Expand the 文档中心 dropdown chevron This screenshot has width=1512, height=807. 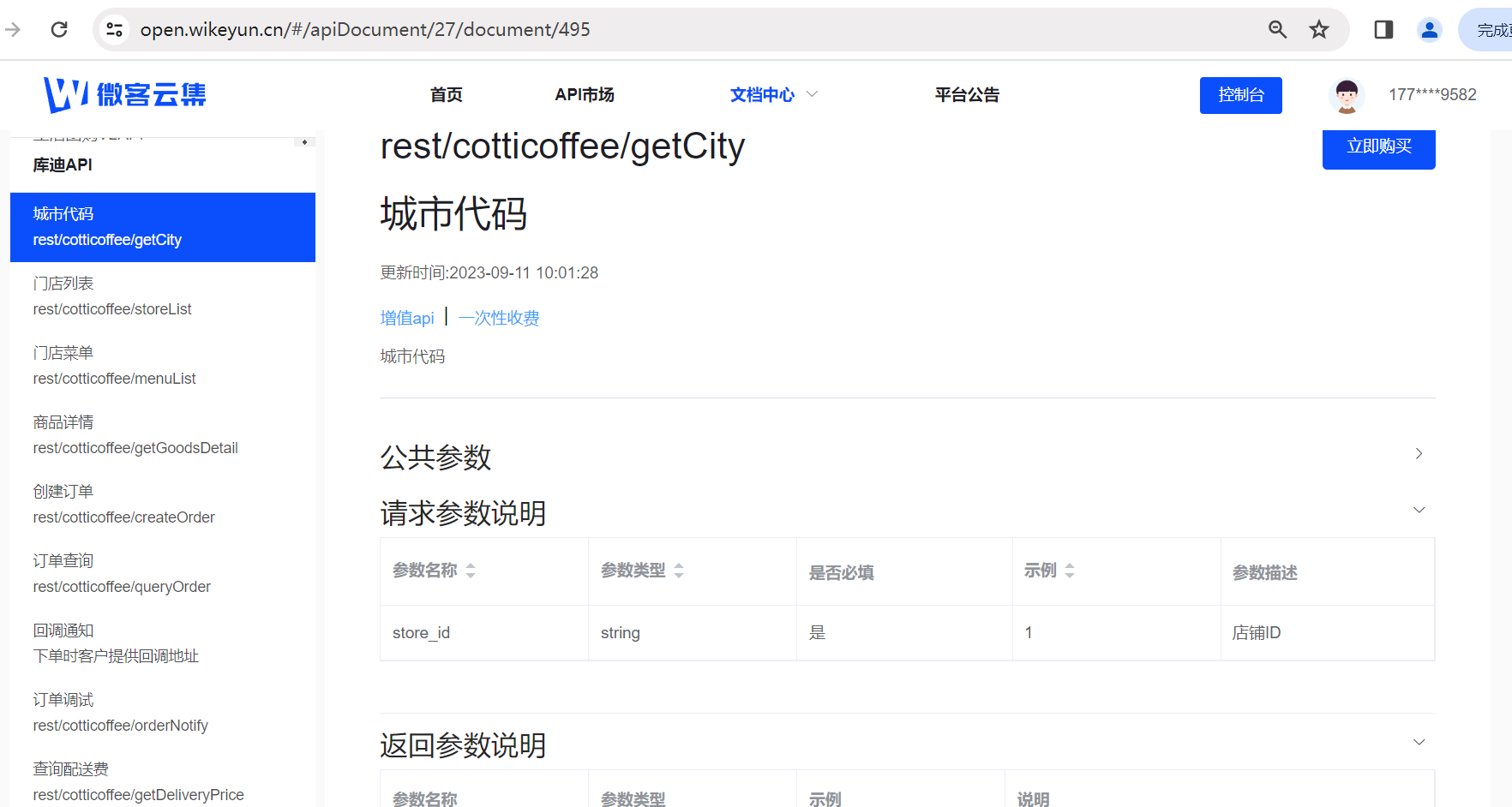812,94
